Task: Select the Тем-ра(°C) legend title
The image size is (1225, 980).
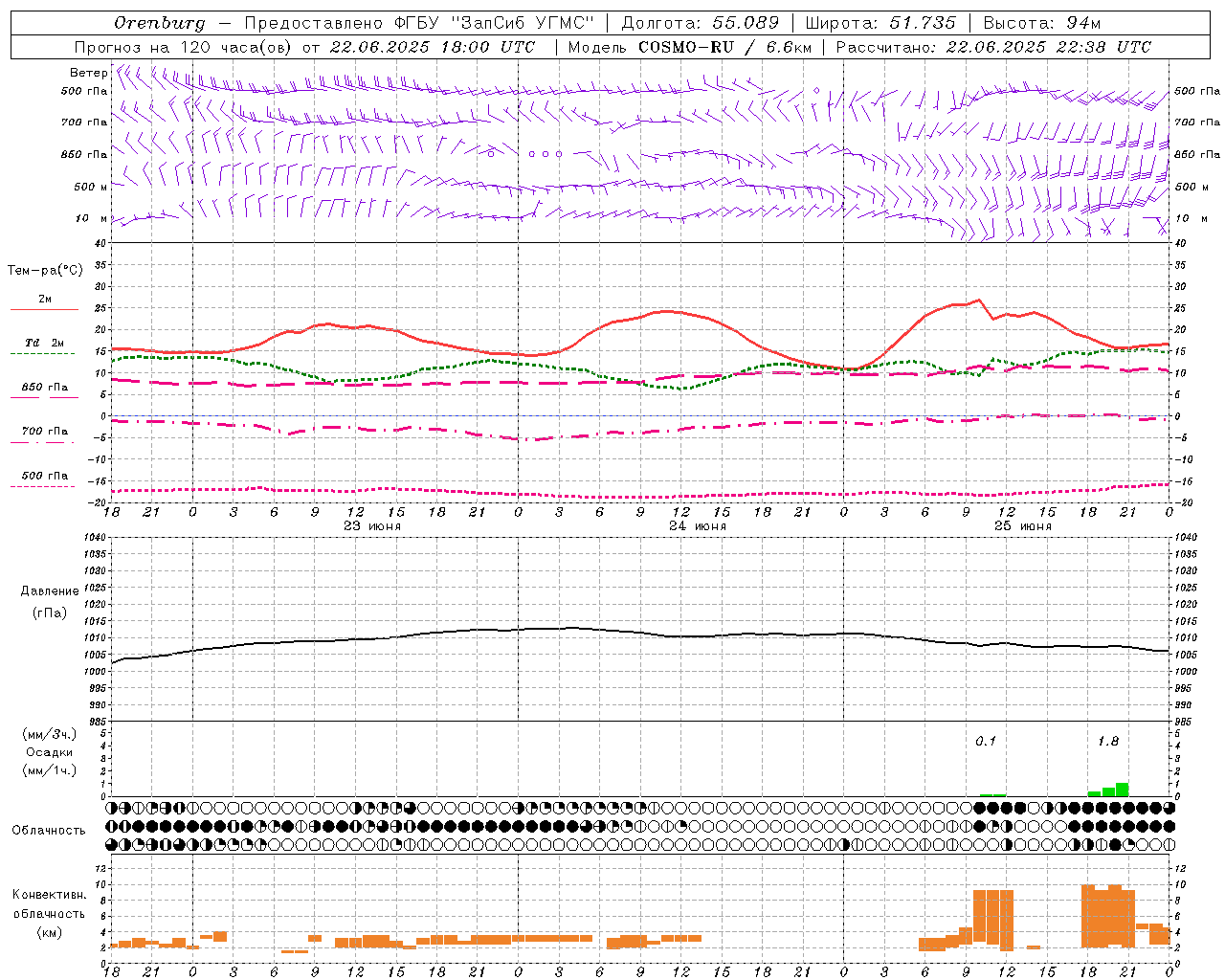Action: (x=45, y=271)
